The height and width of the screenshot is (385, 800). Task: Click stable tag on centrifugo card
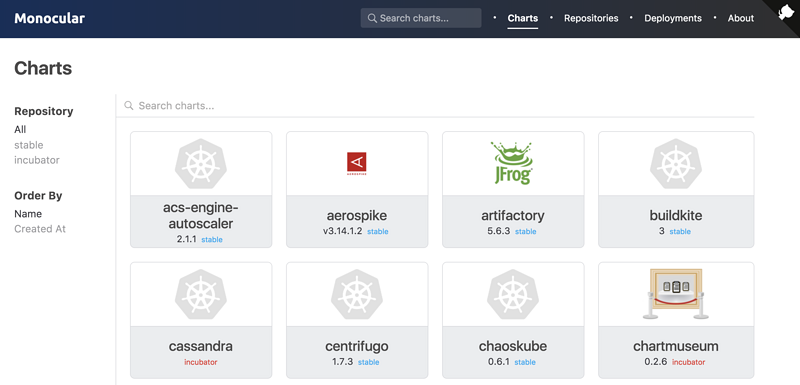(368, 362)
